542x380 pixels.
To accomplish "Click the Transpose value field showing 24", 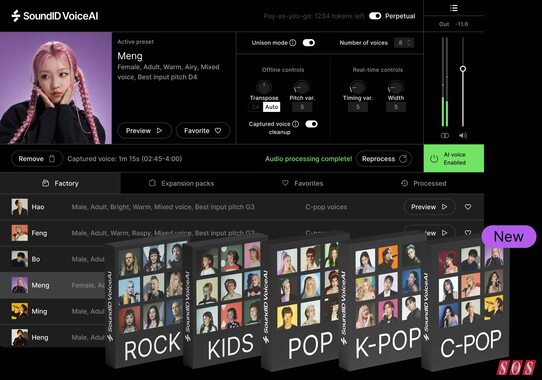I will click(x=255, y=107).
